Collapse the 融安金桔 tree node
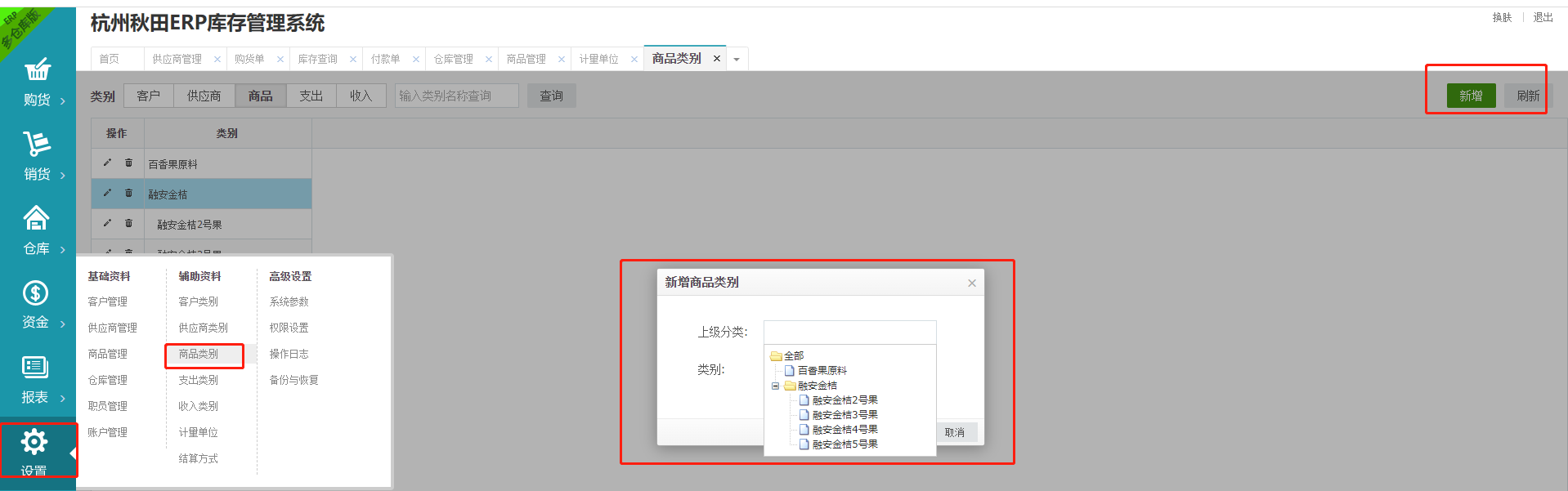 [775, 386]
